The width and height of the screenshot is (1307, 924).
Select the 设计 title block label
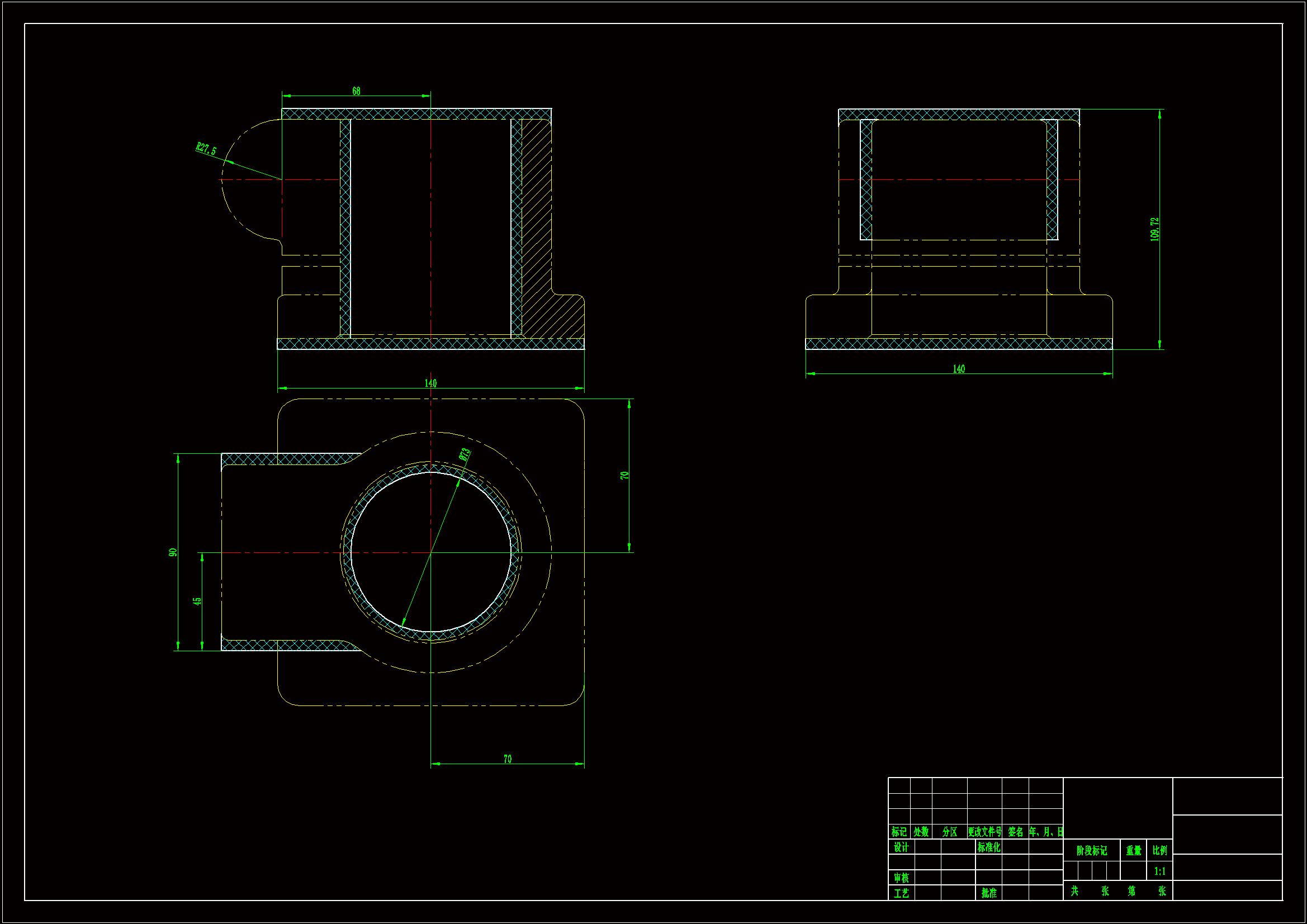tap(901, 847)
